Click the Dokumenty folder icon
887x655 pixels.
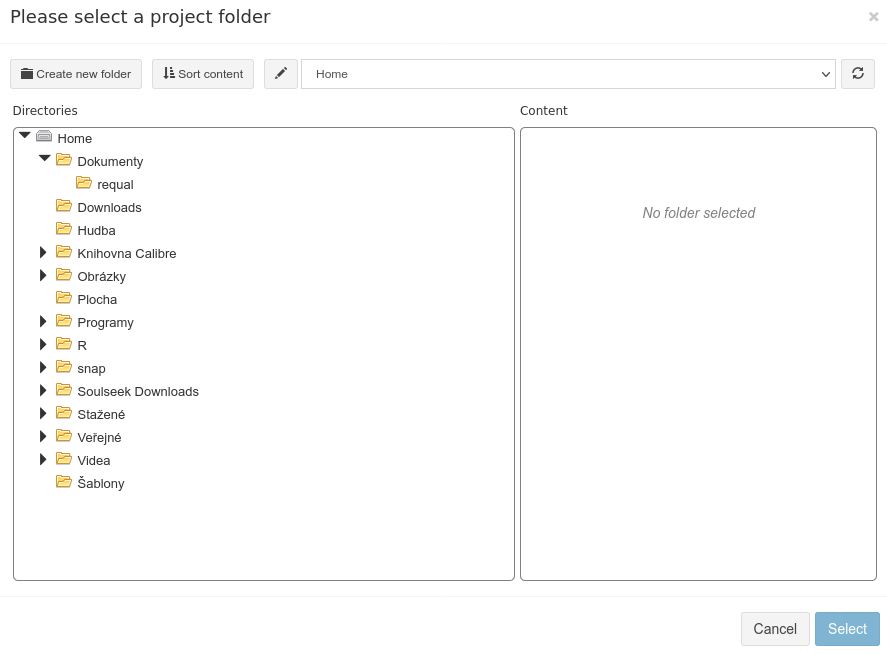coord(64,160)
